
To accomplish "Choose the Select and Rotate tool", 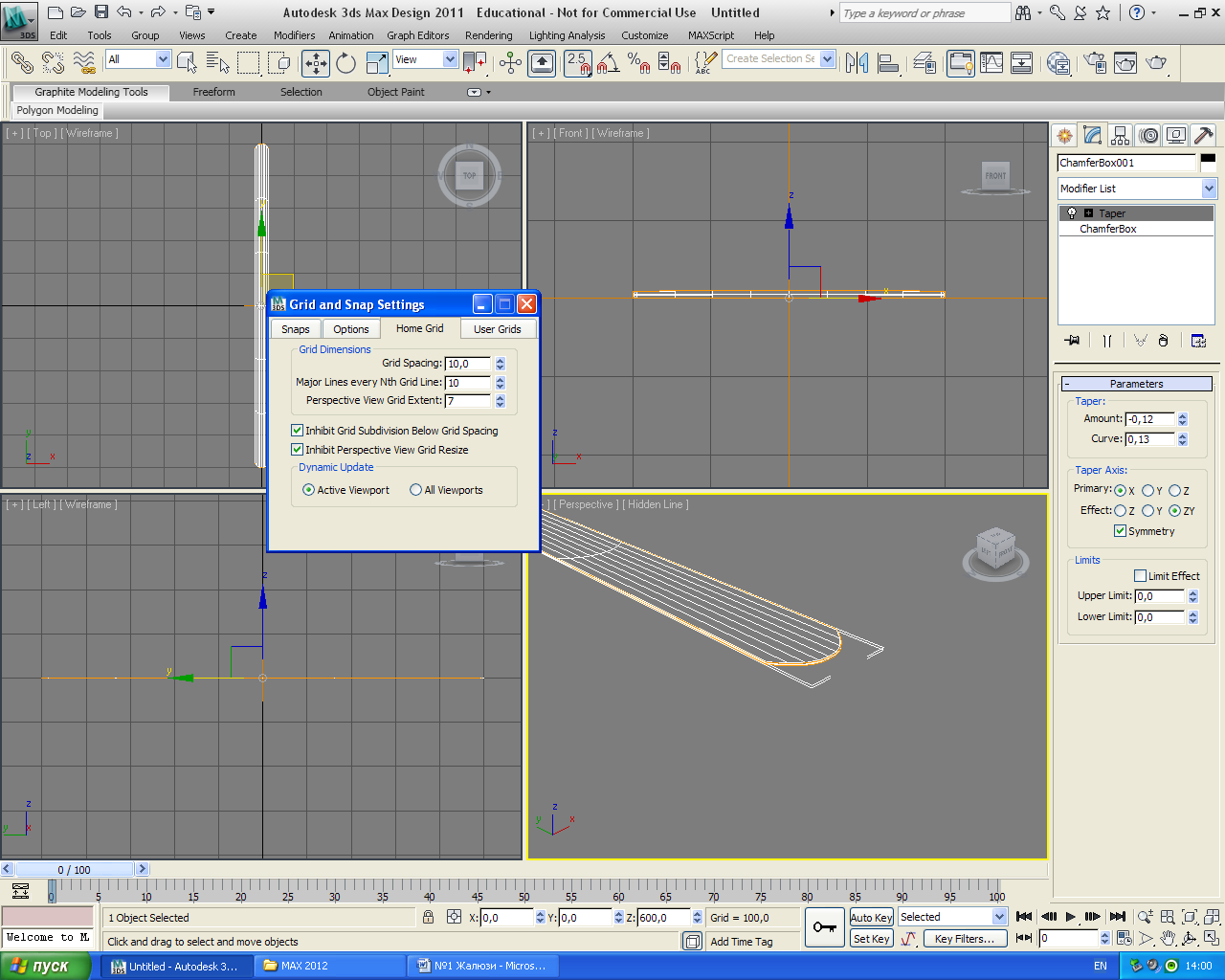I will 346,63.
